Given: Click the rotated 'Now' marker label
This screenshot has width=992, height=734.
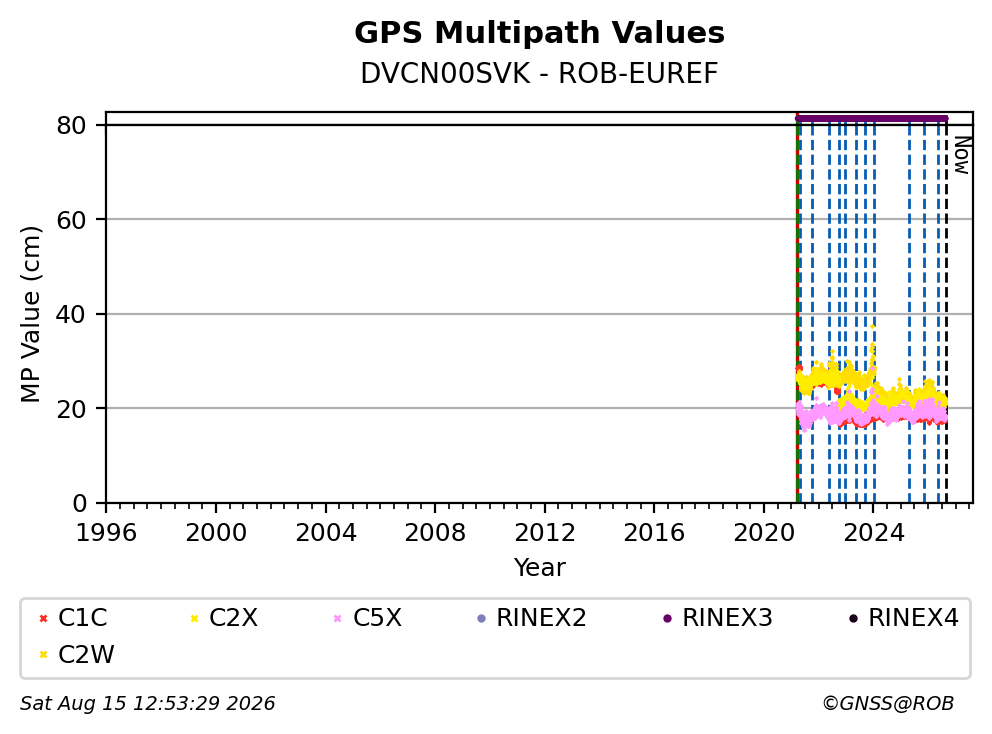Looking at the screenshot, I should pos(962,155).
